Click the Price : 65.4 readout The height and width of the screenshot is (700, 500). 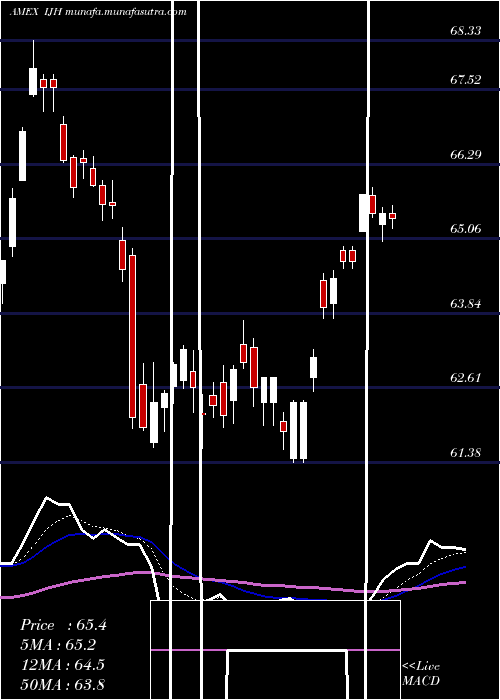click(x=63, y=625)
